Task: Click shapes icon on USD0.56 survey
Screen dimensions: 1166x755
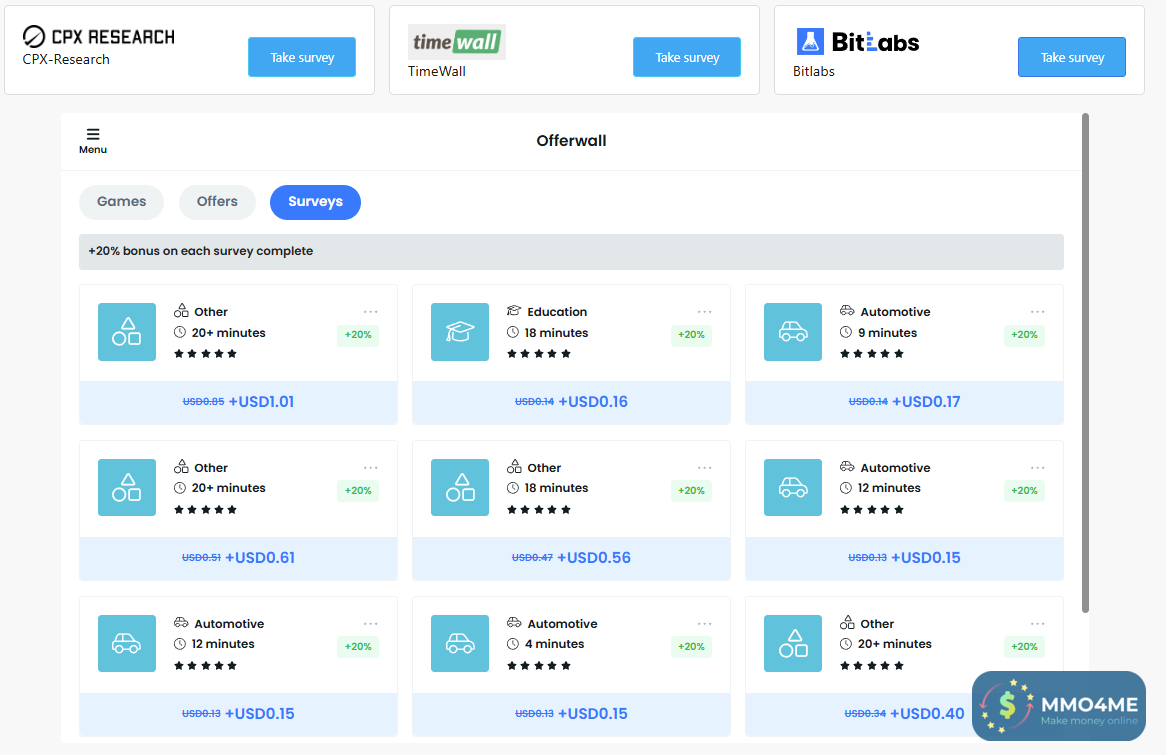Action: (x=460, y=487)
